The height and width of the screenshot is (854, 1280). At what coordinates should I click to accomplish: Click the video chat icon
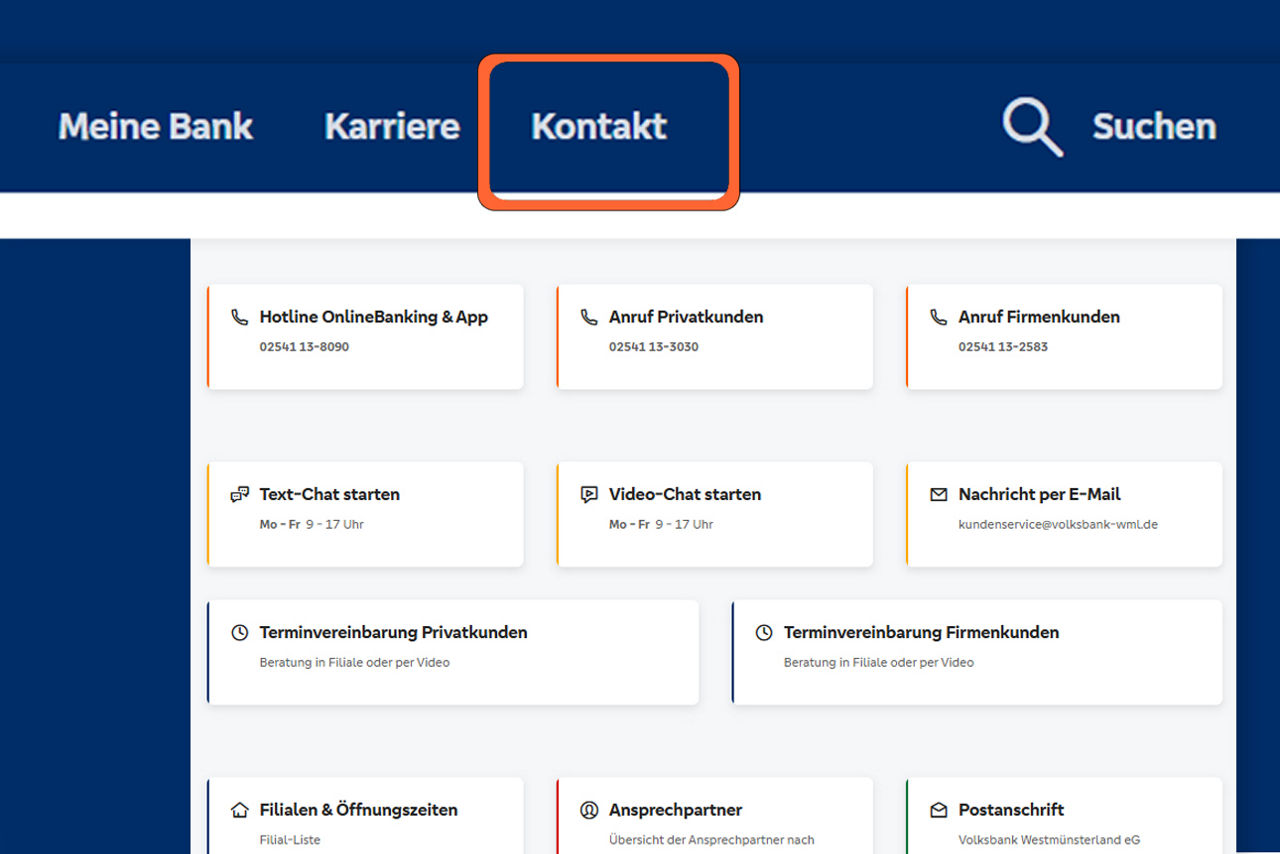589,494
